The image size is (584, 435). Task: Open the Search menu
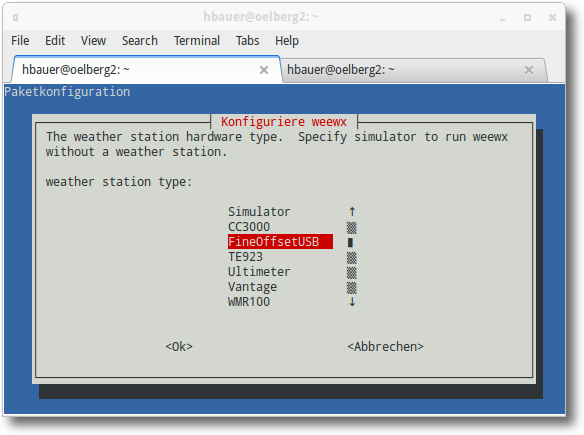(140, 40)
